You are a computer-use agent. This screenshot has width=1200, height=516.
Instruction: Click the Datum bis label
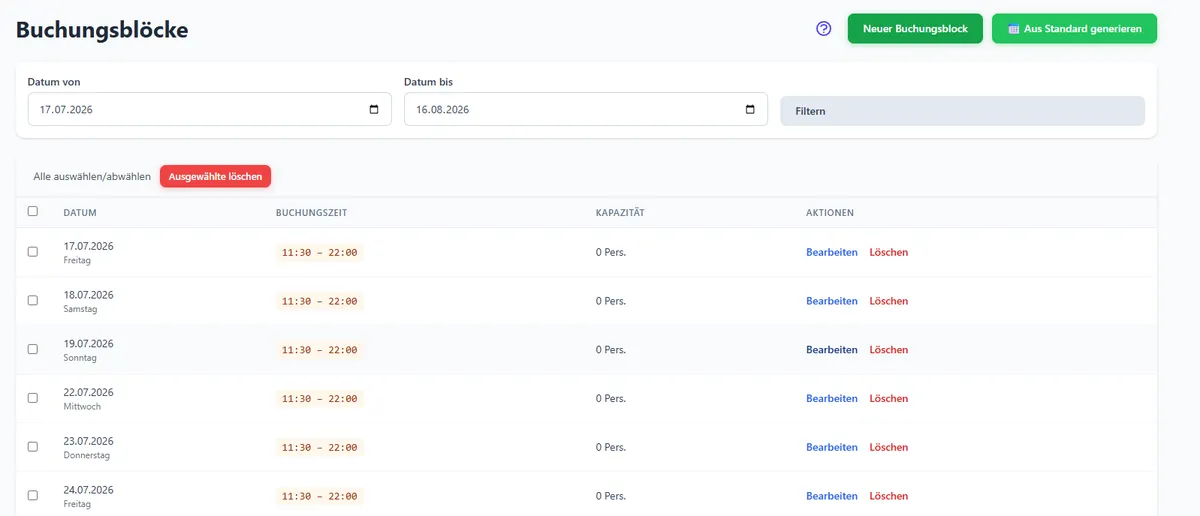tap(429, 82)
